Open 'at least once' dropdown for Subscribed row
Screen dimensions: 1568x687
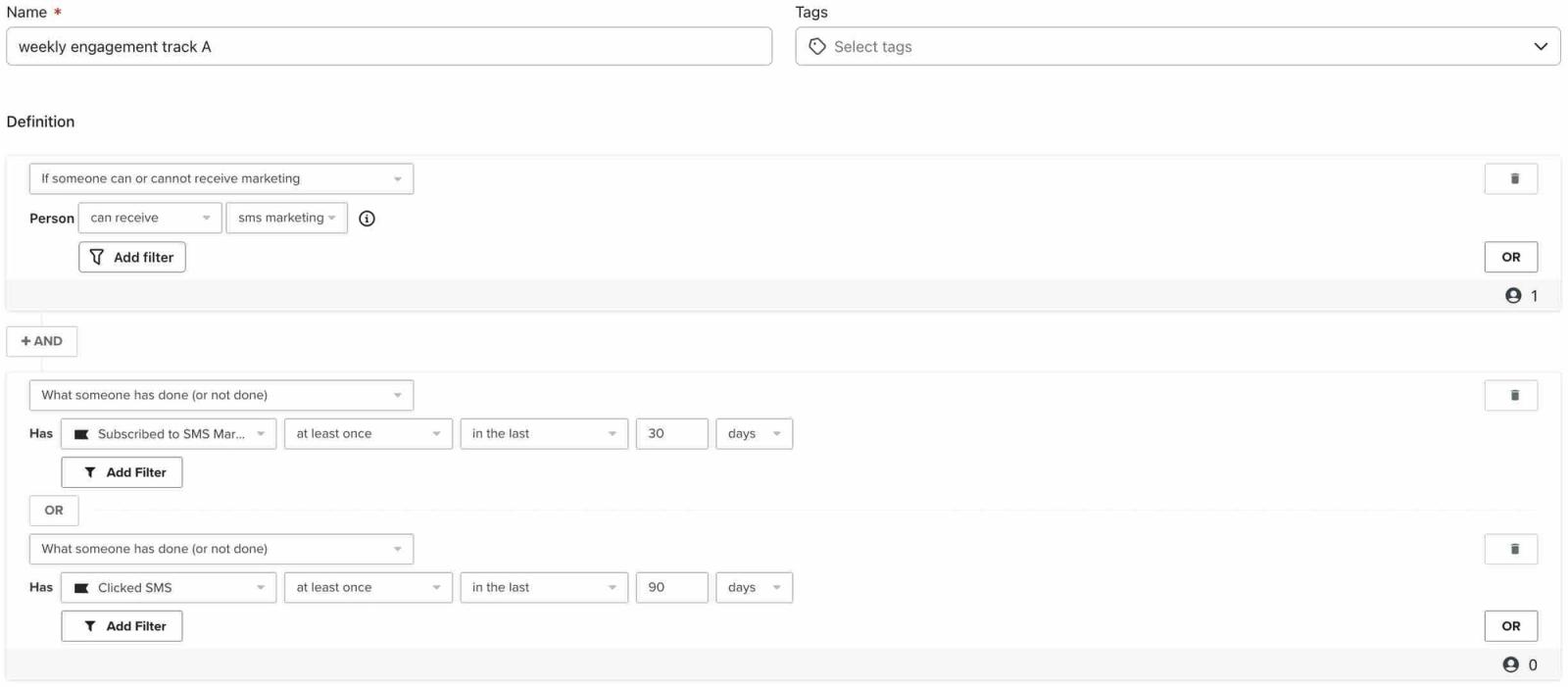[368, 433]
